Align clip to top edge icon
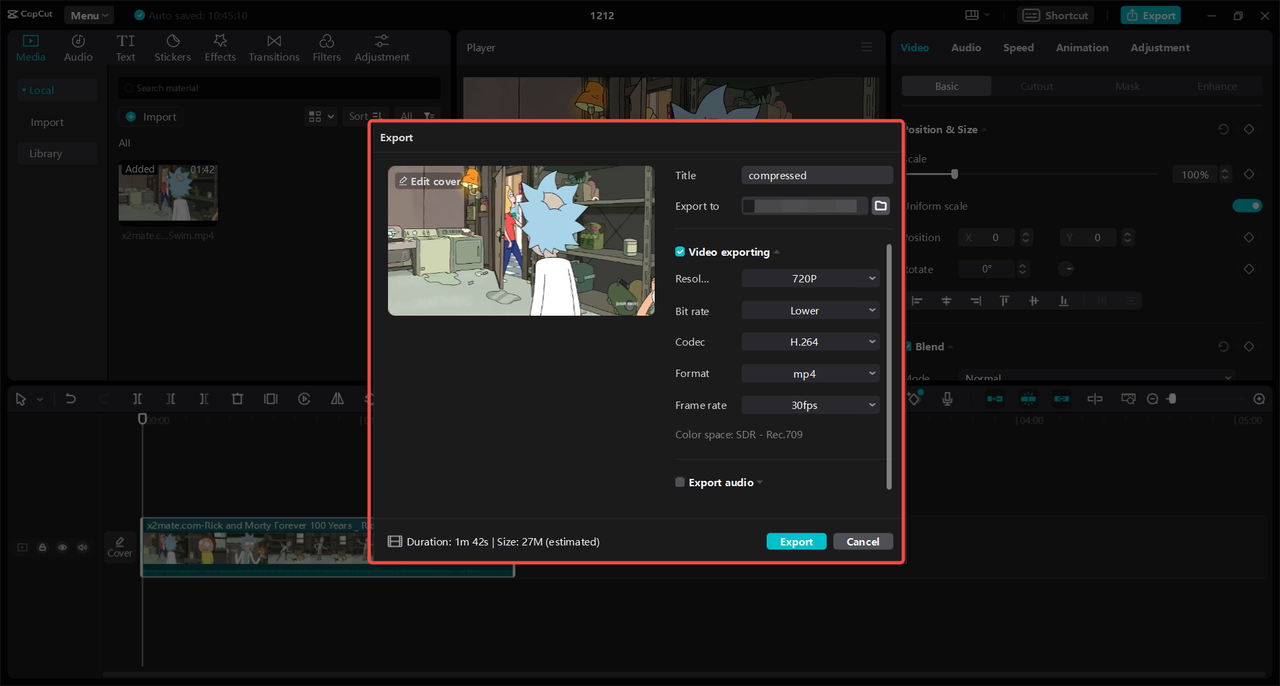Screen dimensions: 1280x686 1004,301
